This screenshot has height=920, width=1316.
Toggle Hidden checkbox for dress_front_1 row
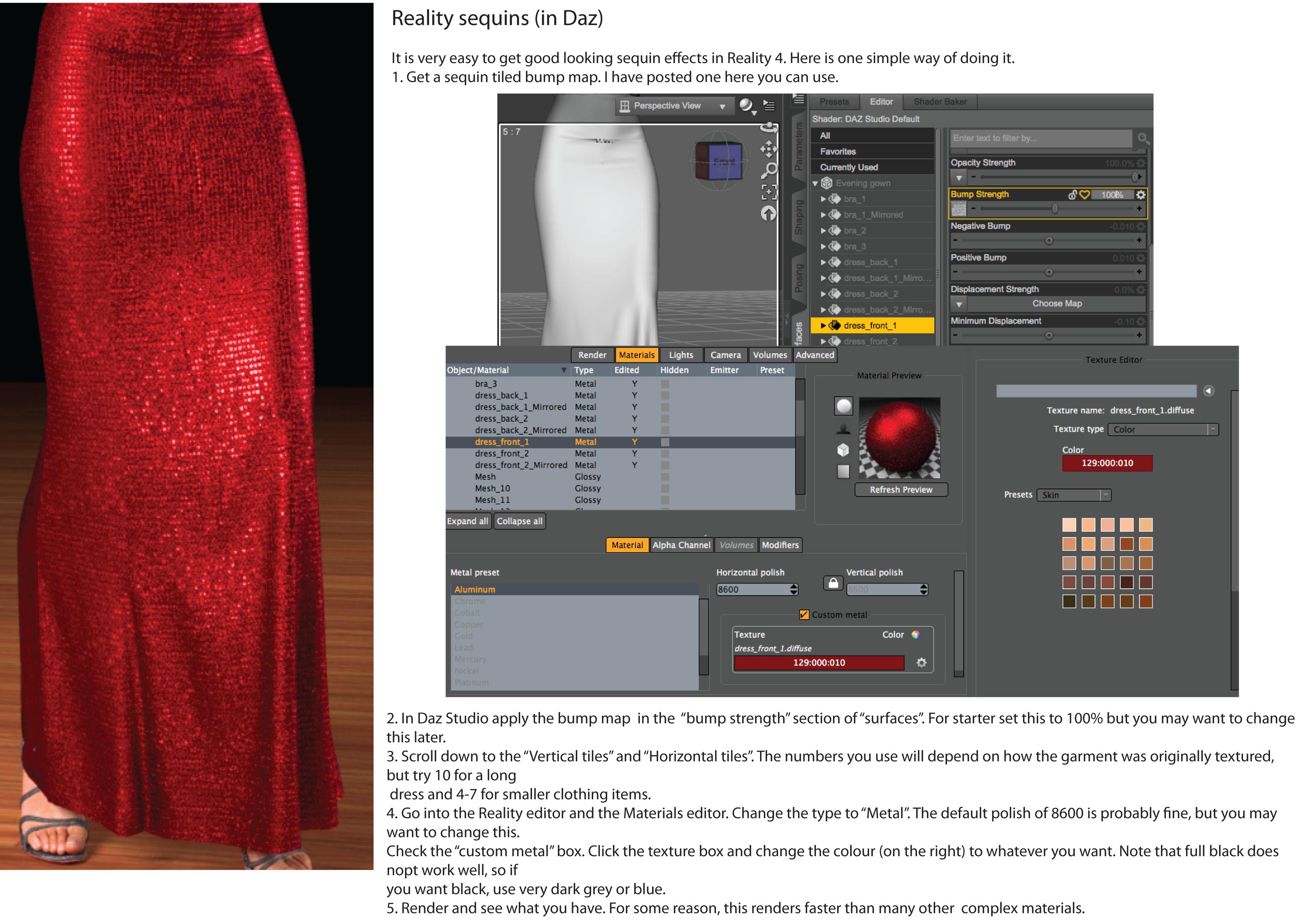(x=665, y=442)
